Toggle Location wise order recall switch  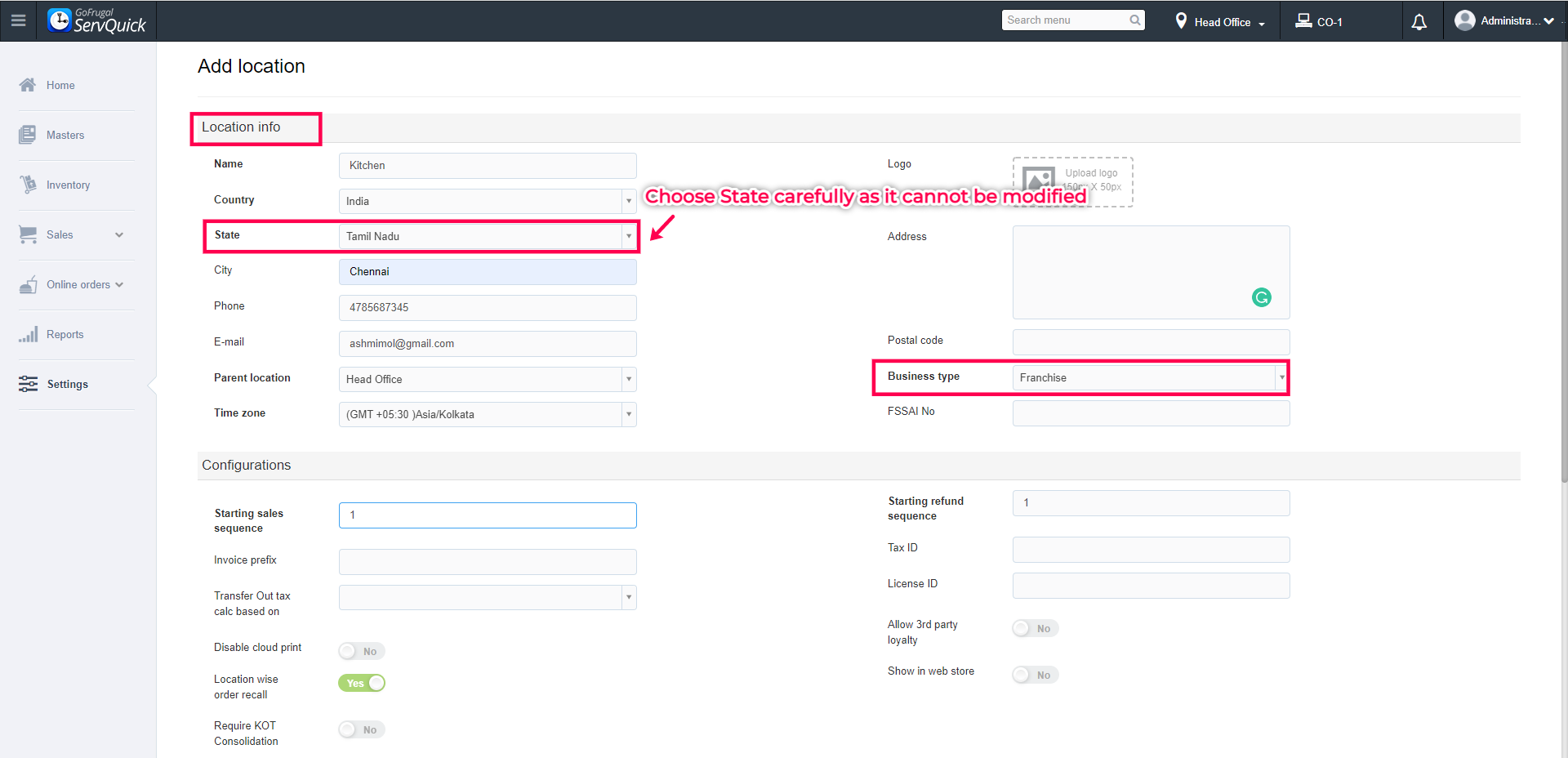pyautogui.click(x=362, y=683)
